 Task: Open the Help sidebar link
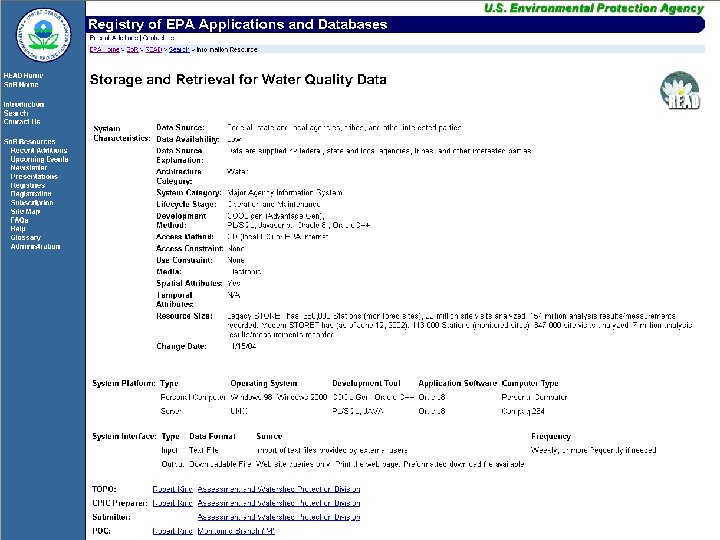point(18,229)
